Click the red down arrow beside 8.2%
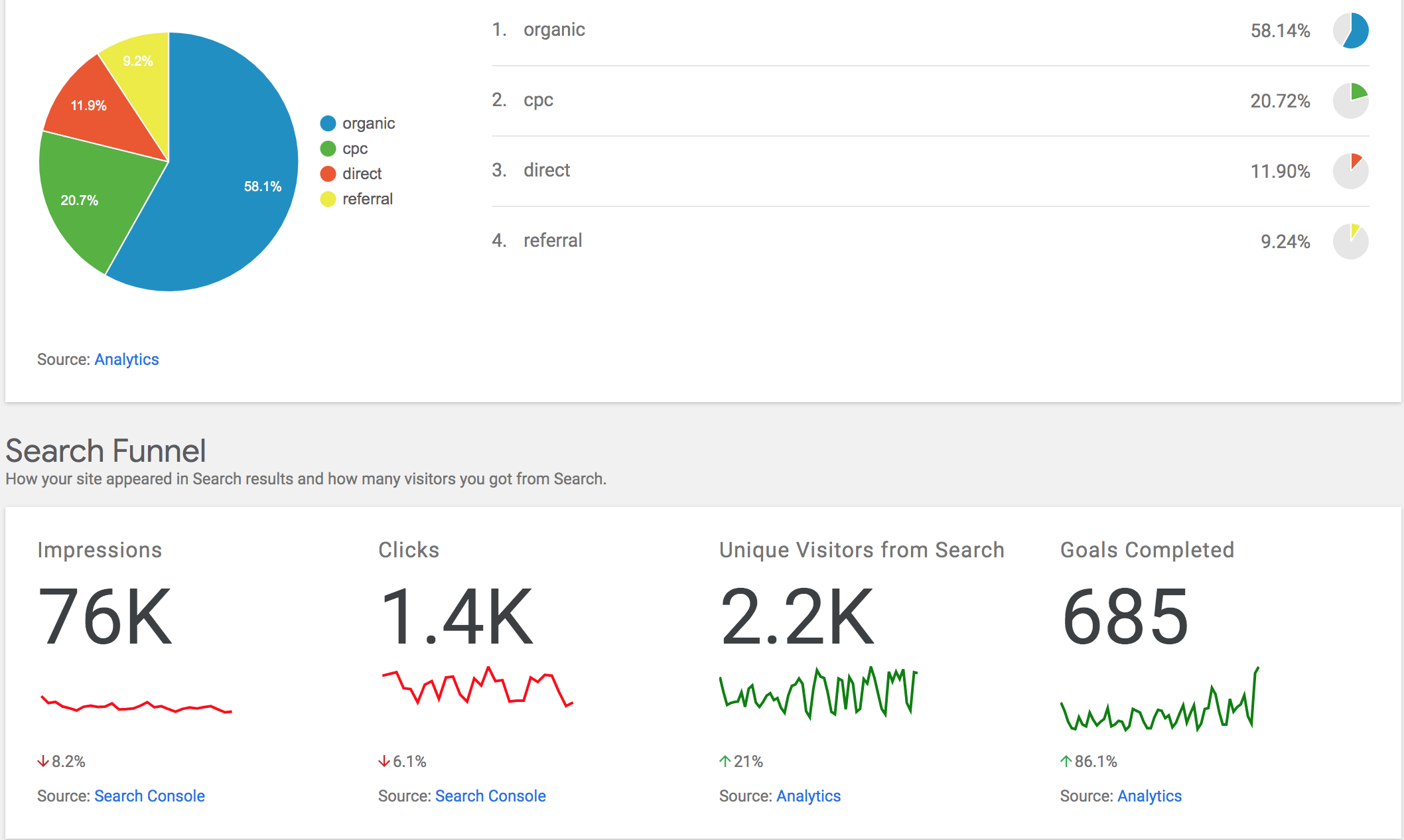 click(x=43, y=761)
